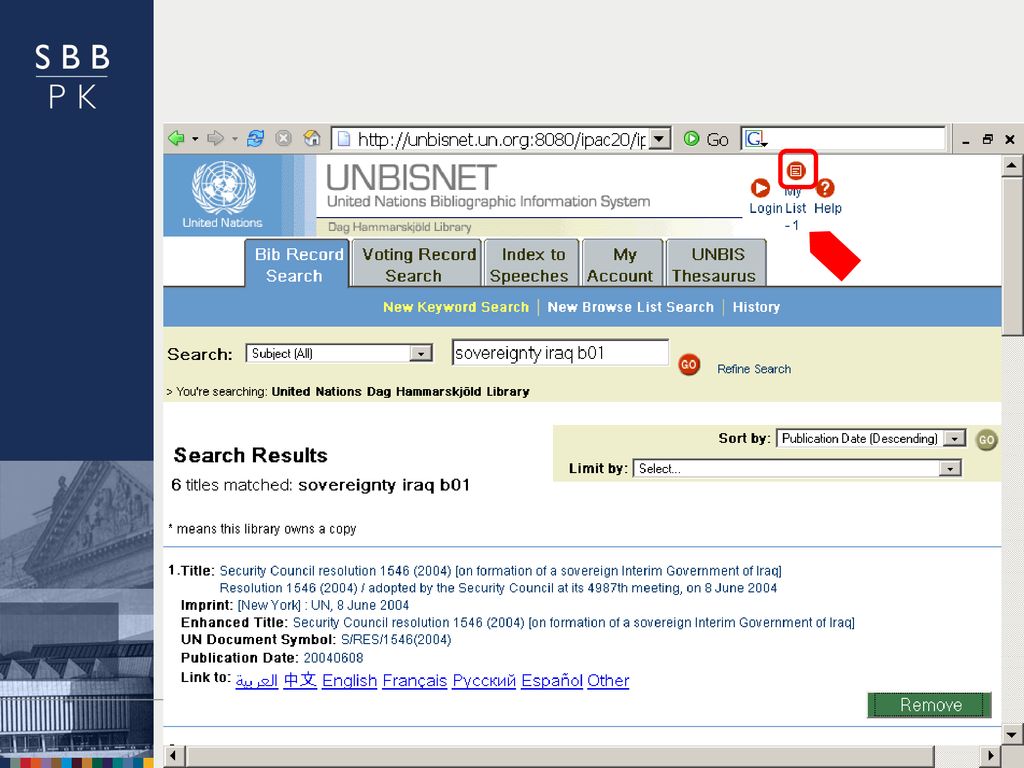Viewport: 1024px width, 768px height.
Task: Open the Forward button history dropdown arrow
Action: [234, 139]
